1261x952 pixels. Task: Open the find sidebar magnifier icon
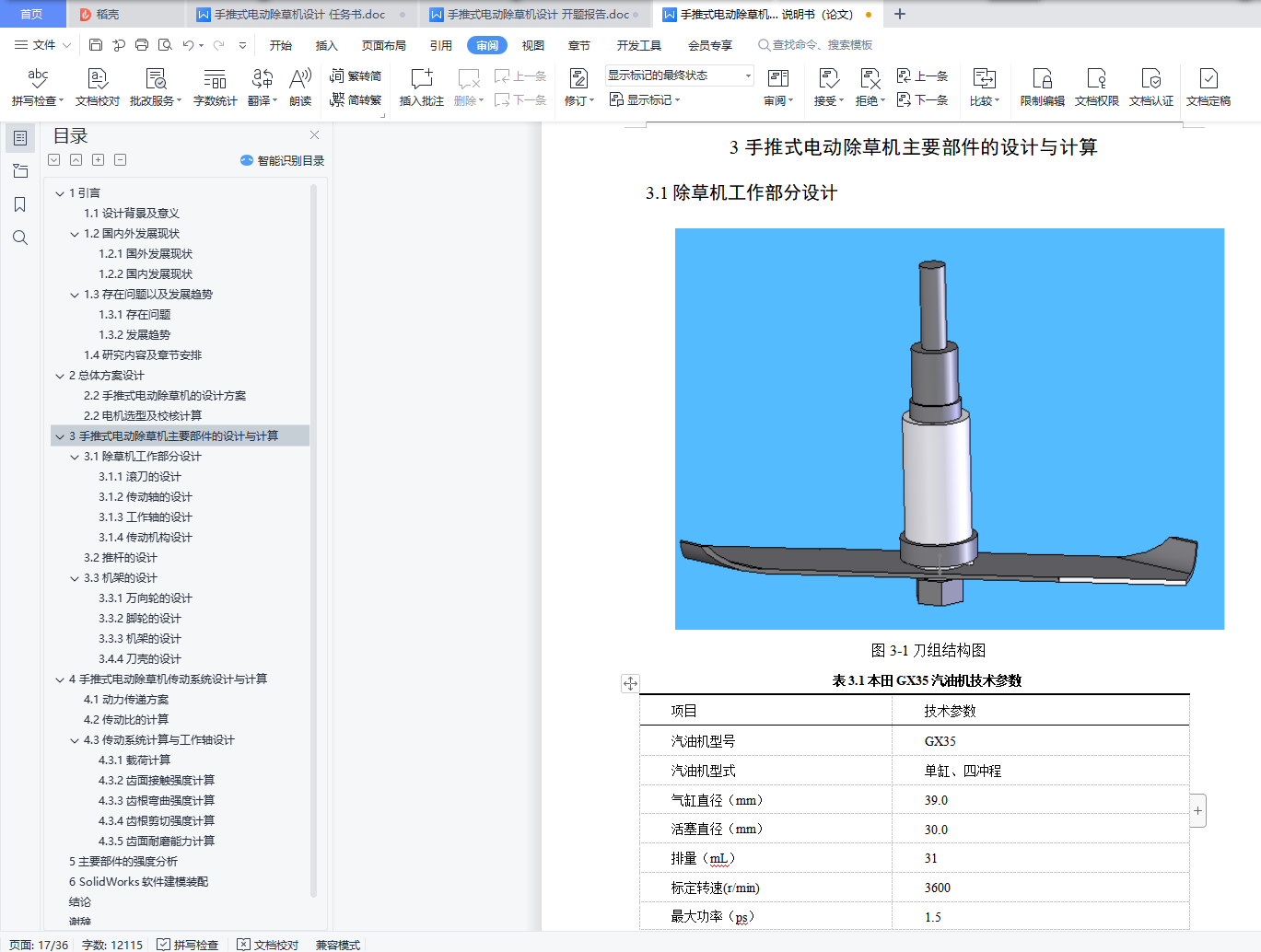point(20,238)
